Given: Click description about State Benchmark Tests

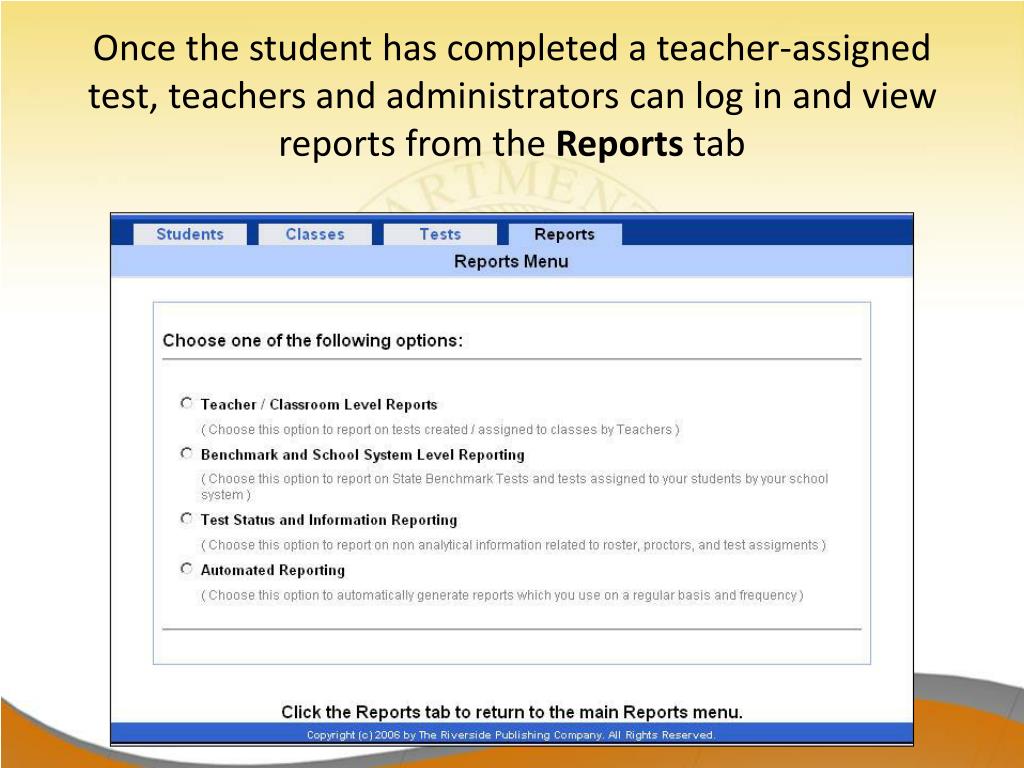Looking at the screenshot, I should 515,487.
